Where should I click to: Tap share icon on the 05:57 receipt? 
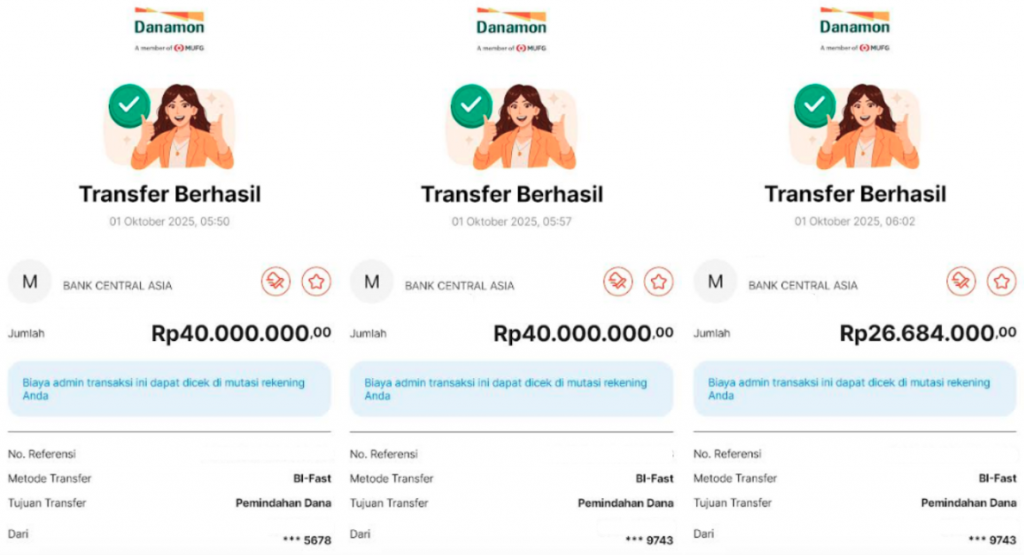[x=618, y=282]
